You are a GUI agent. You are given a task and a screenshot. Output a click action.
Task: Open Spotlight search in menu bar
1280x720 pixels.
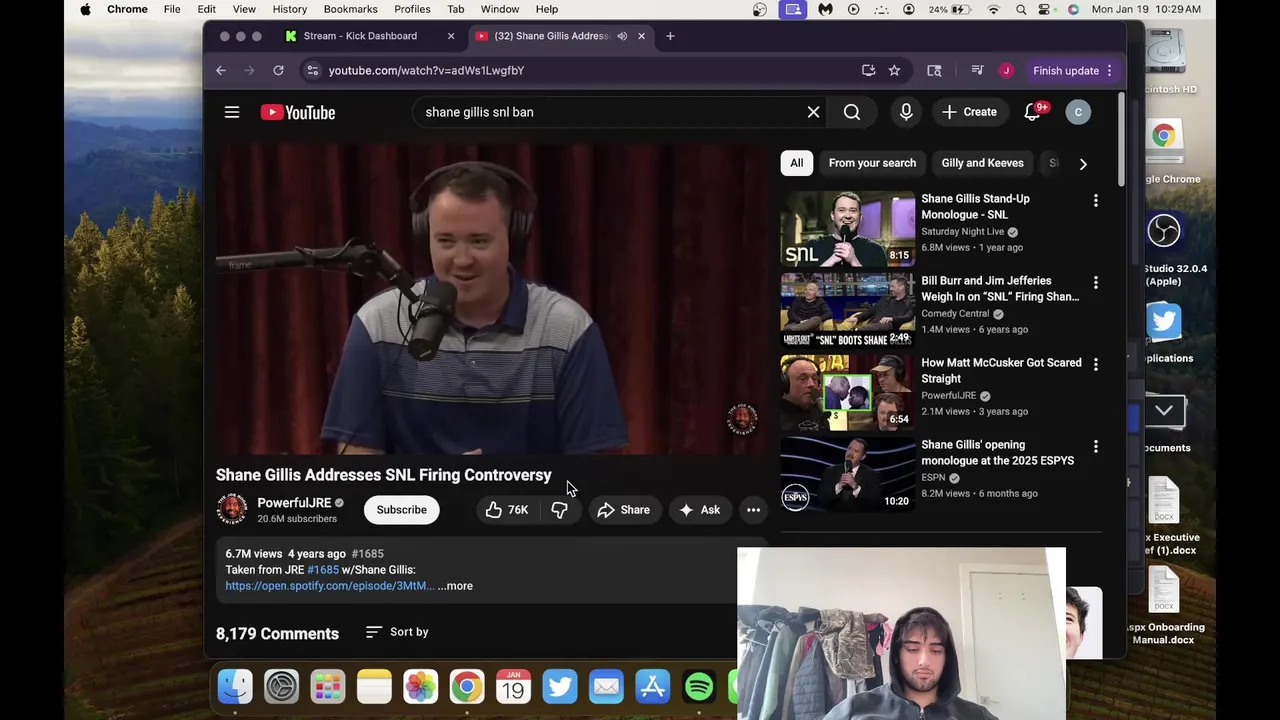[1021, 9]
